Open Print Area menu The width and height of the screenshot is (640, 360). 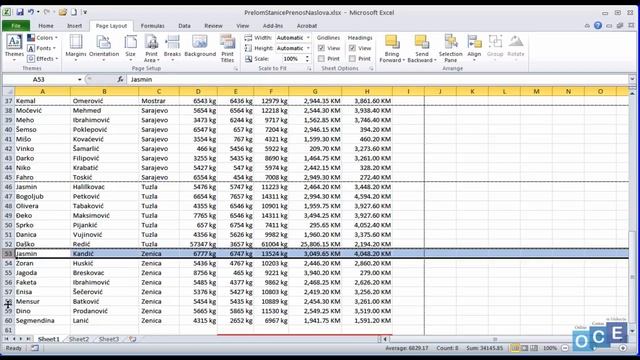(x=151, y=48)
